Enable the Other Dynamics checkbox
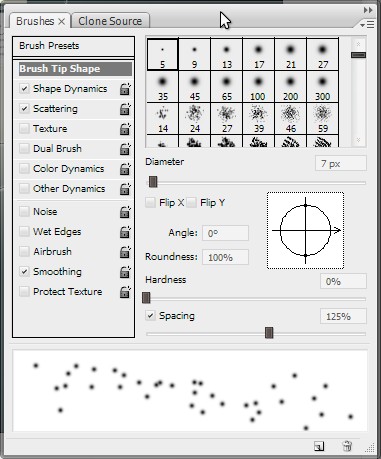This screenshot has height=459, width=381. 24,189
